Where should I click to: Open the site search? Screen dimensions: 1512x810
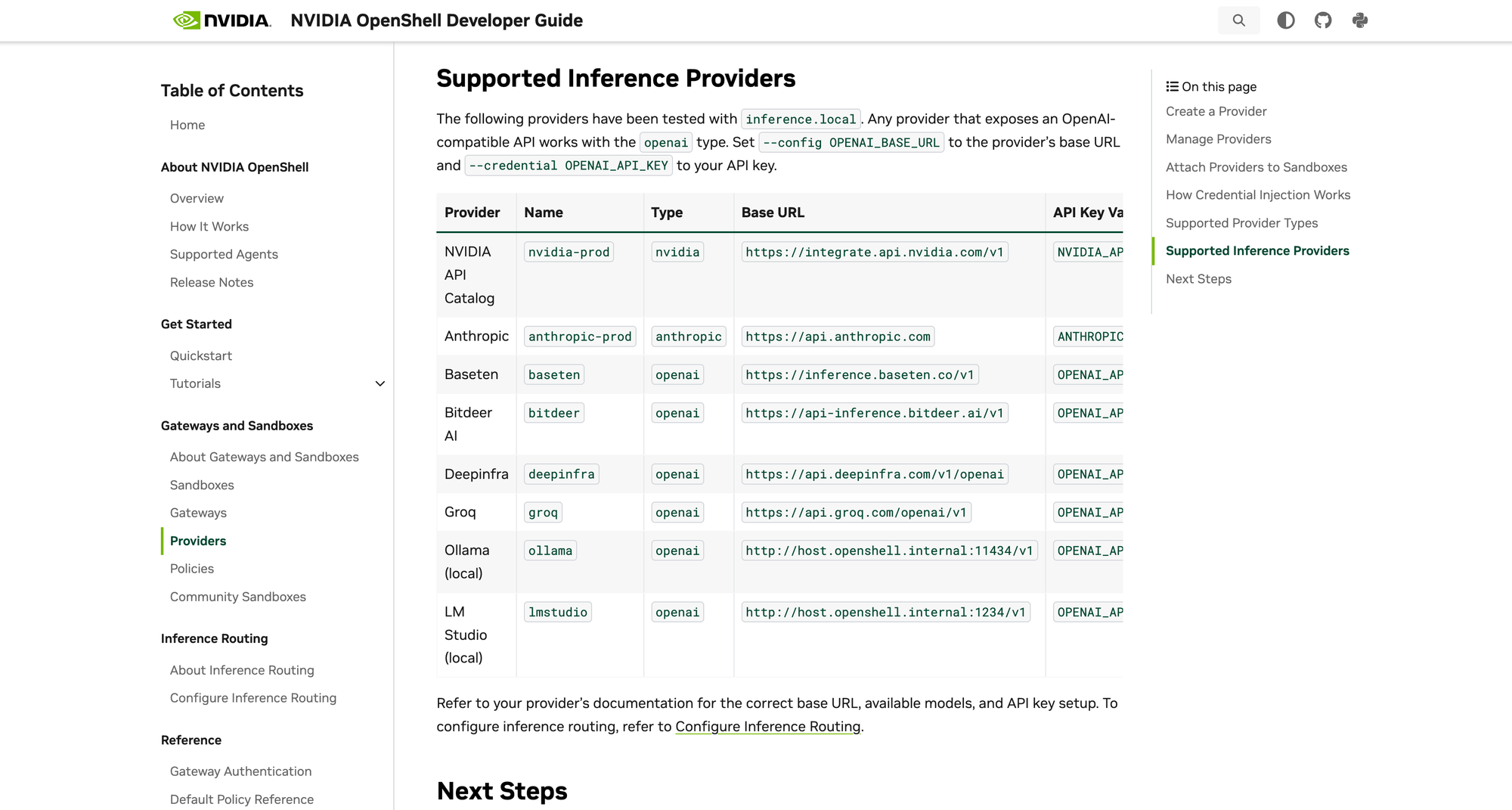coord(1239,20)
